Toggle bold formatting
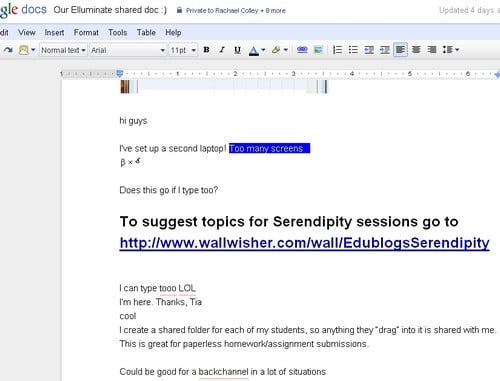Image resolution: width=500 pixels, height=381 pixels. 206,50
